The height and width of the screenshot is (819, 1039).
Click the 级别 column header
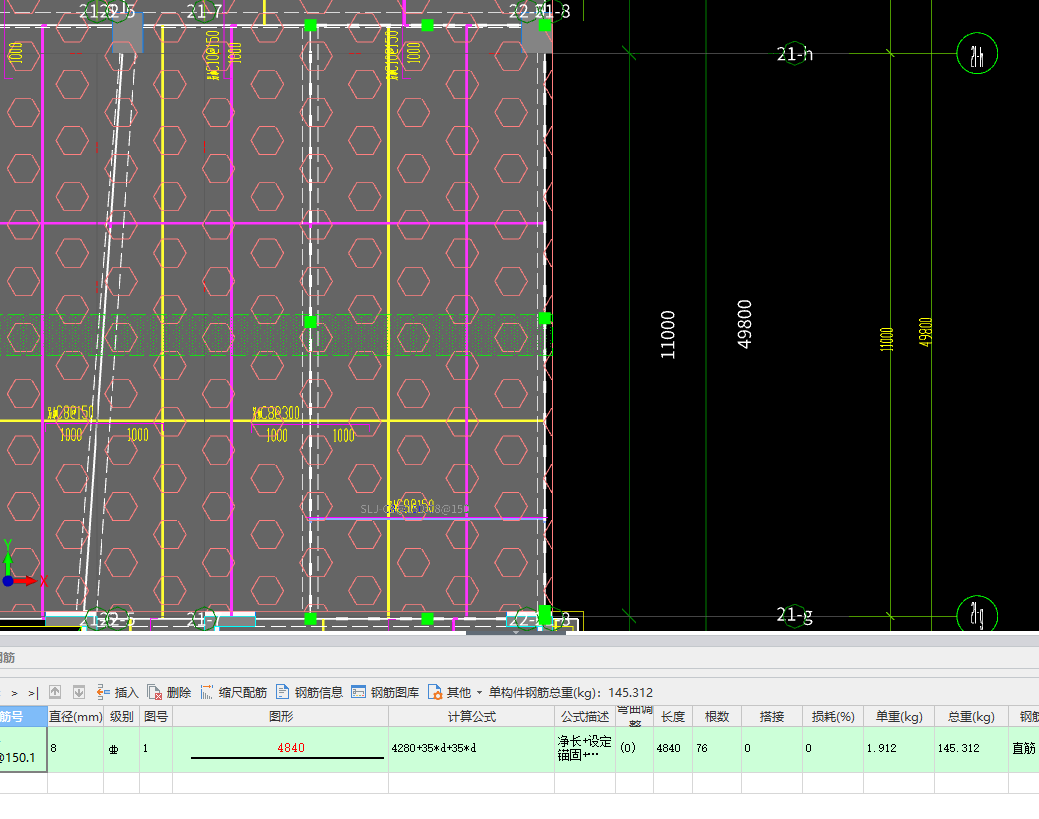tap(121, 716)
